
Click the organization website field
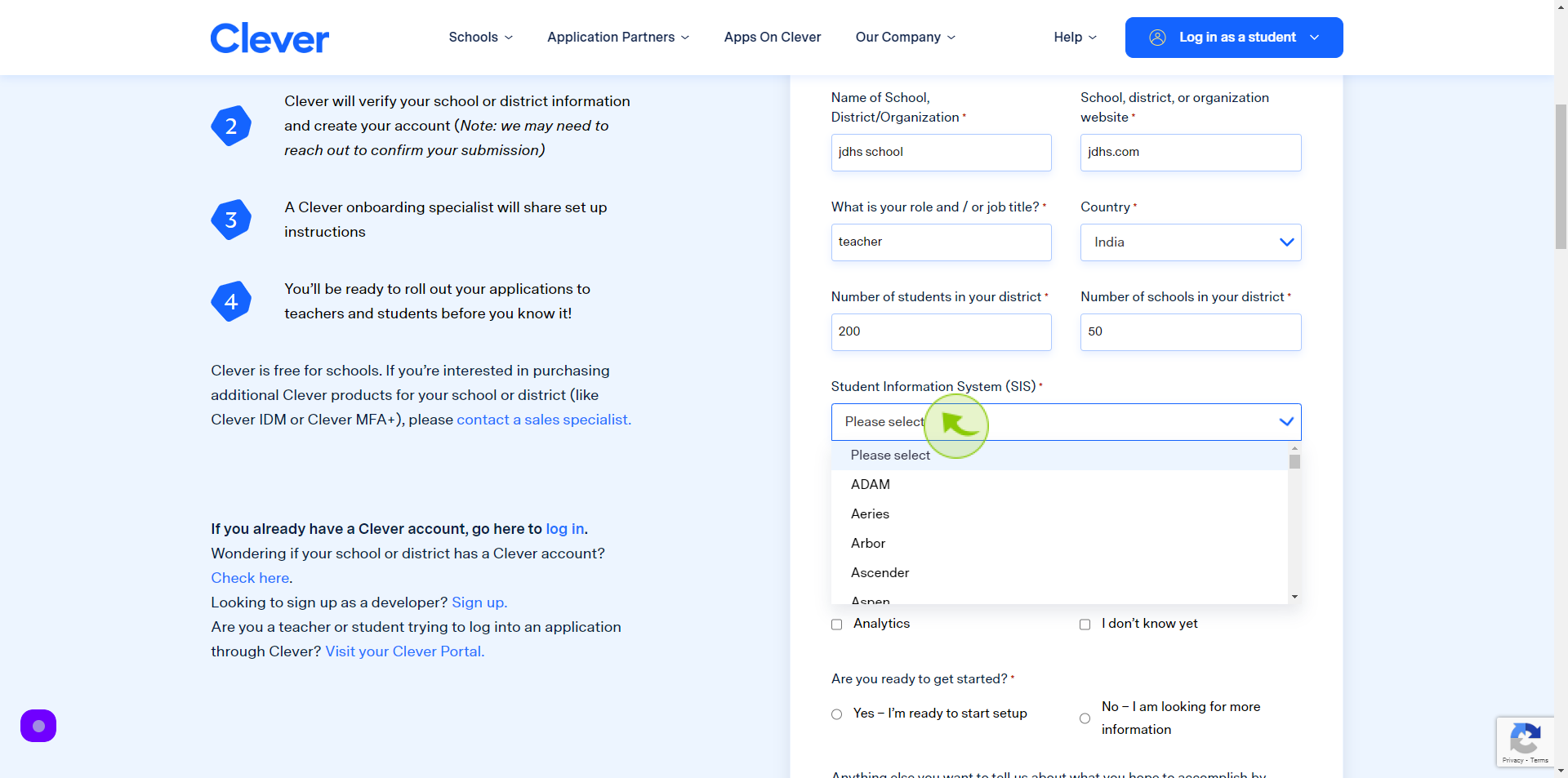(x=1191, y=153)
